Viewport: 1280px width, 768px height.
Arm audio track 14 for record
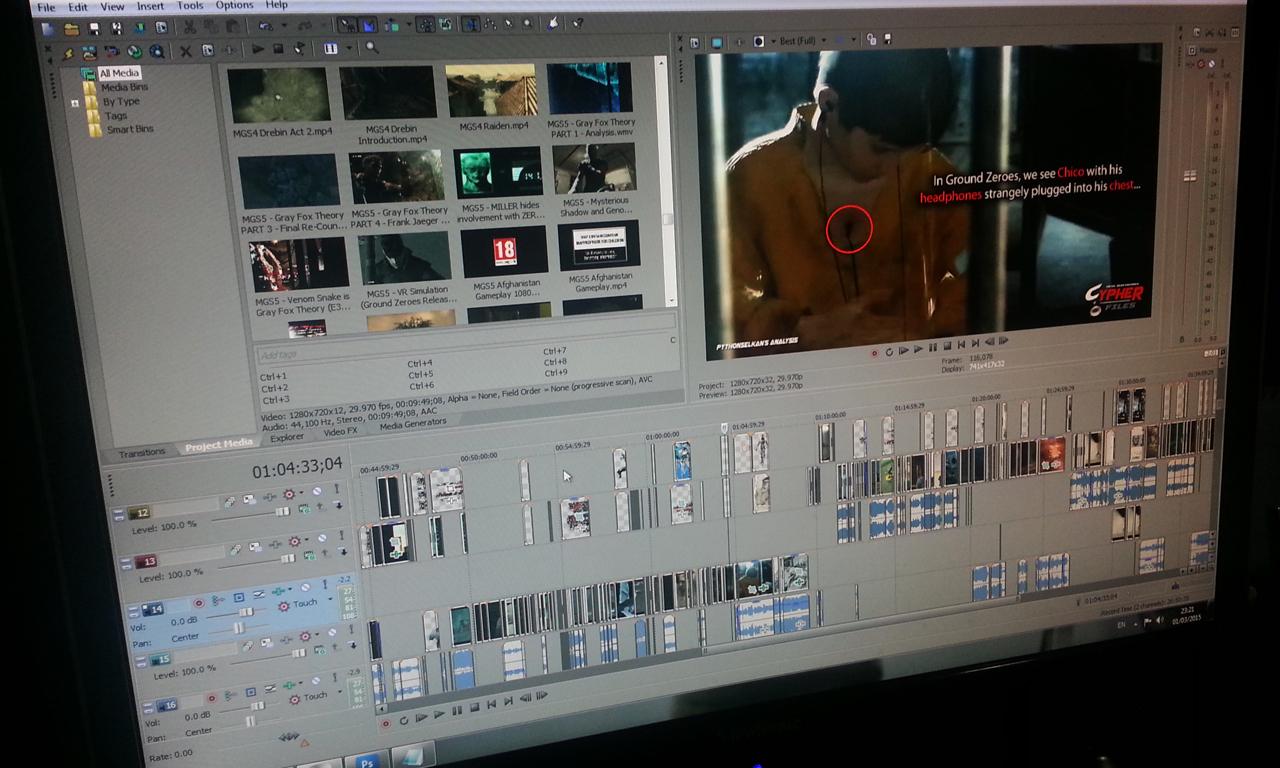pos(199,603)
